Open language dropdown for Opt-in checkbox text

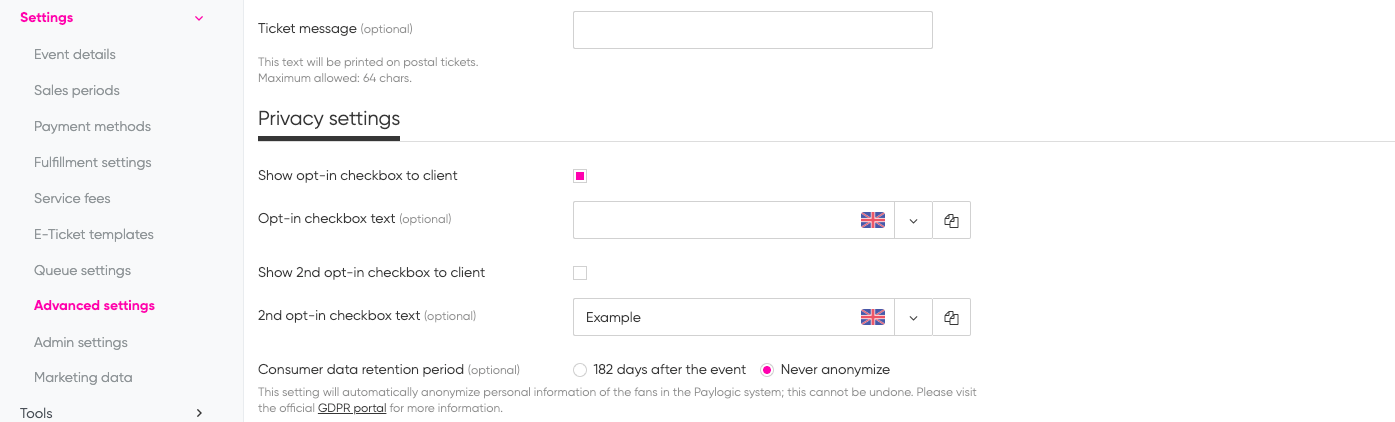point(913,221)
